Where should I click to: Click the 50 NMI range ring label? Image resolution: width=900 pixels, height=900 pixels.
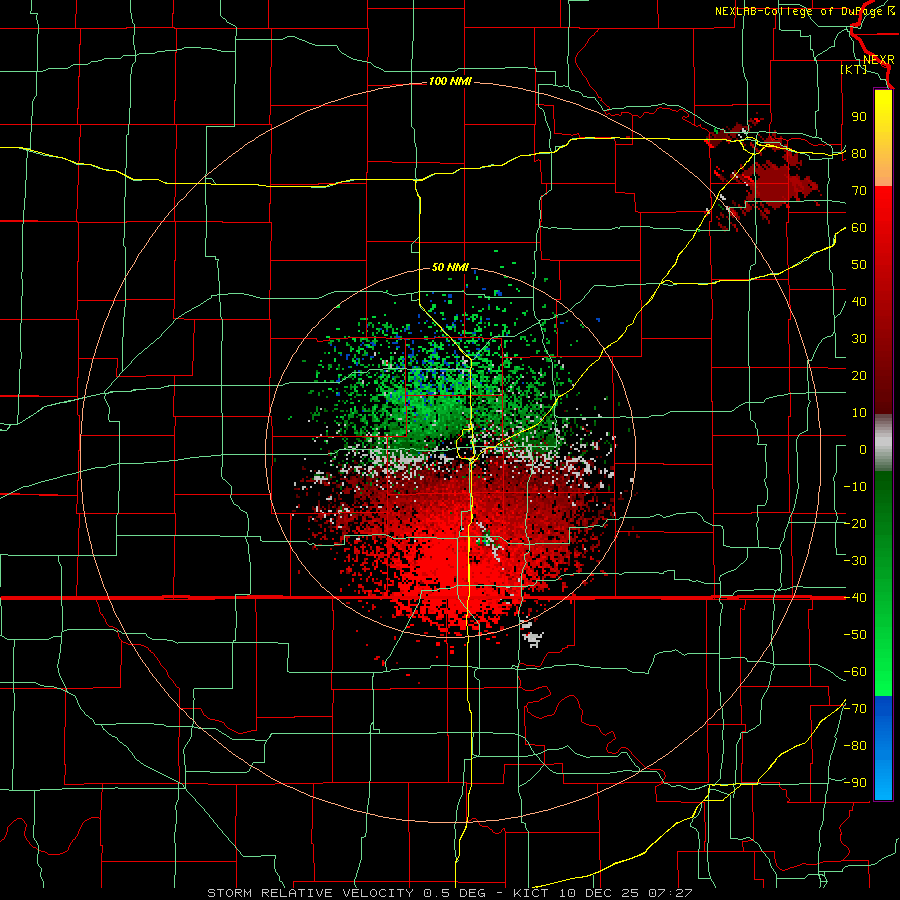(x=450, y=267)
